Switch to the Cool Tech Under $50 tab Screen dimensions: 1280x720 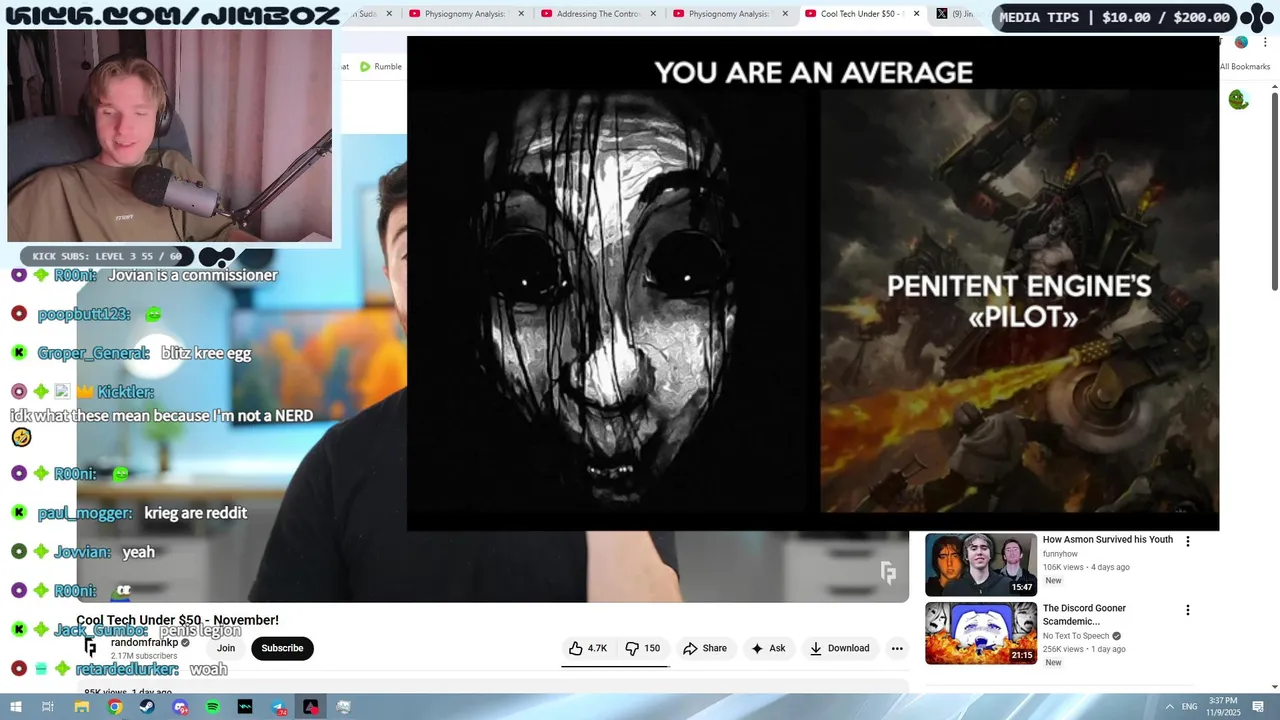pyautogui.click(x=860, y=14)
